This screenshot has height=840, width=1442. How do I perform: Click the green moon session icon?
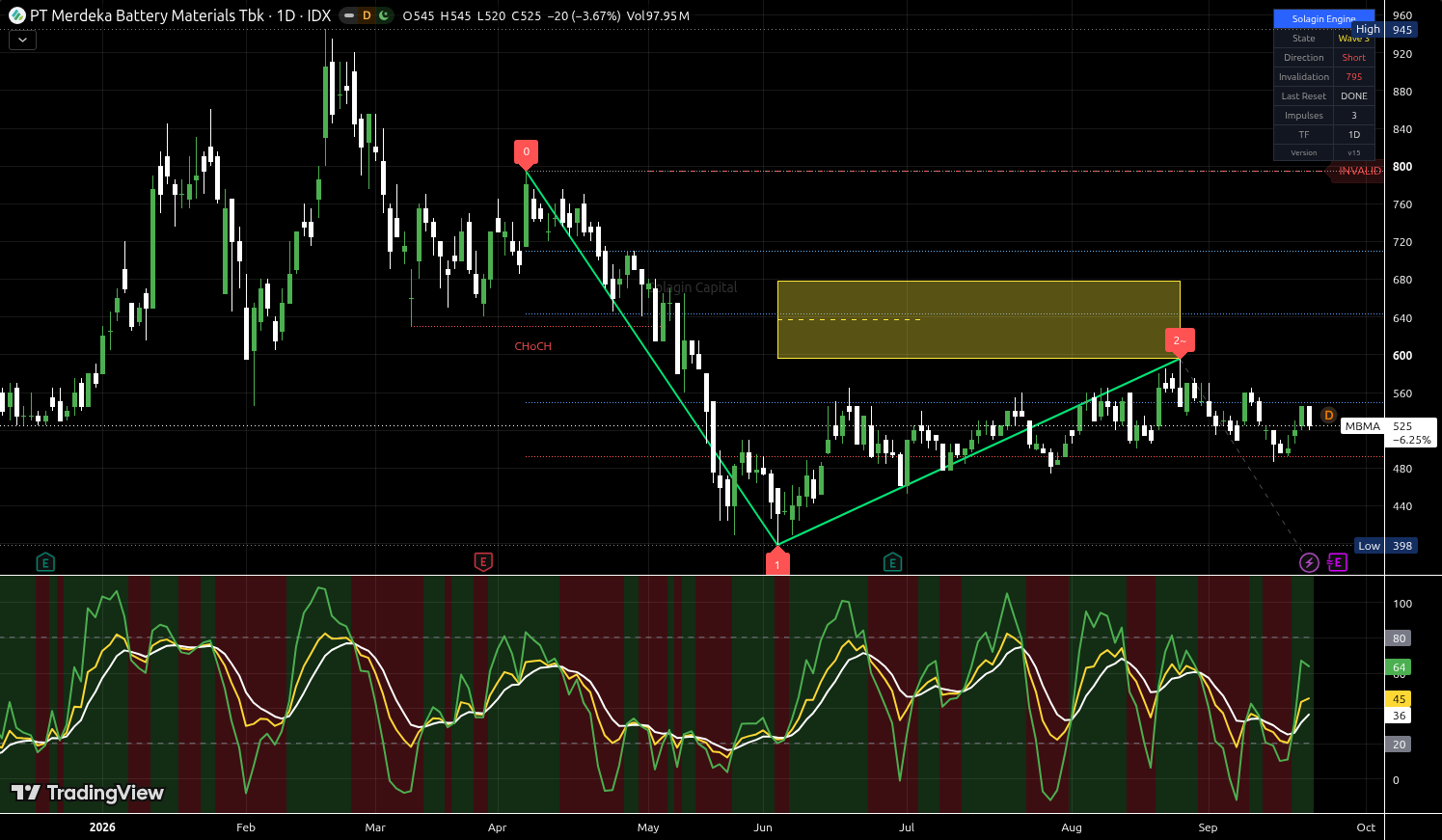tap(384, 15)
